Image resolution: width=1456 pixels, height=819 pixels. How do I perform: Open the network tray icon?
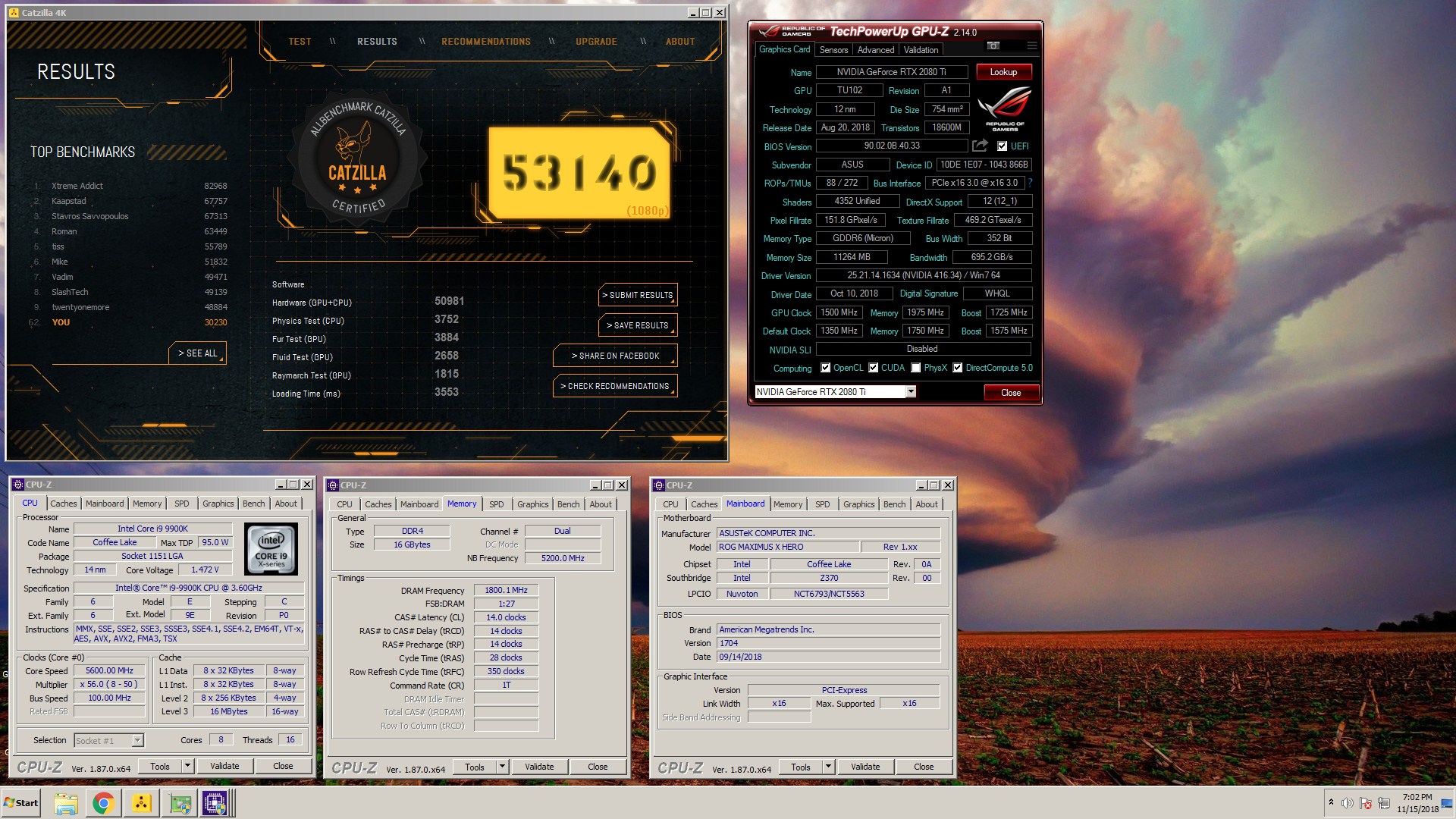coord(1384,803)
